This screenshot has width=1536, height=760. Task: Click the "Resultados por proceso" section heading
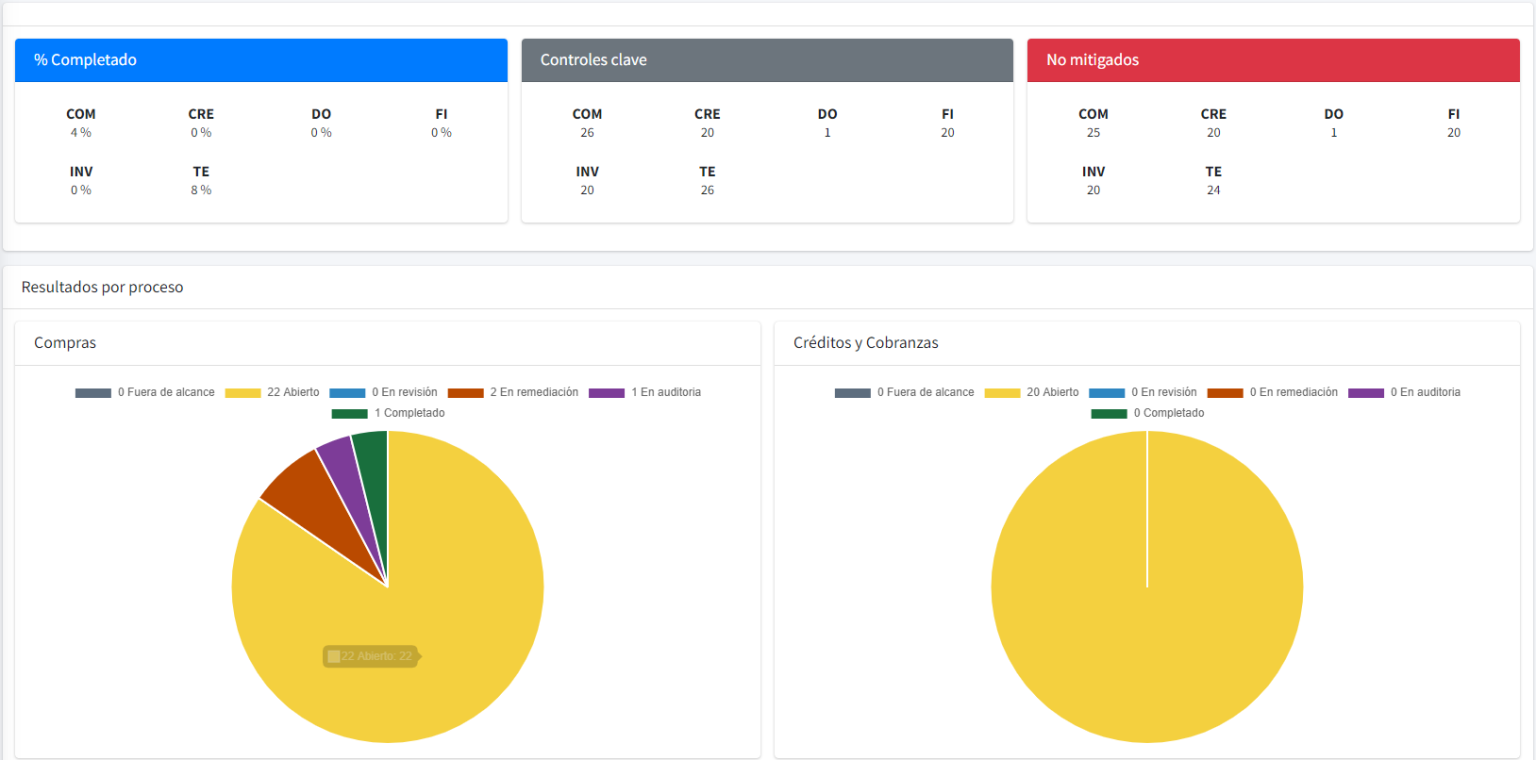102,287
